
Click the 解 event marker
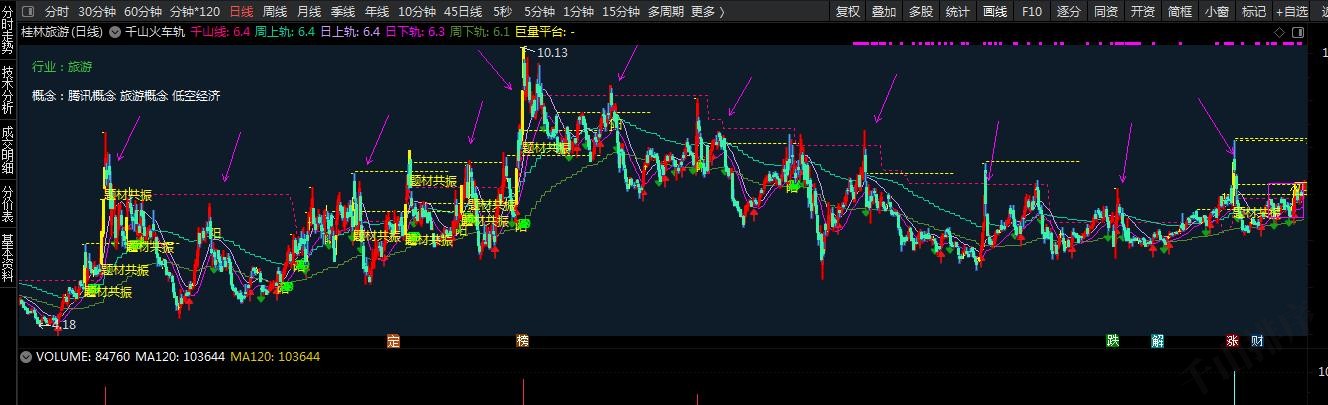tap(1157, 341)
